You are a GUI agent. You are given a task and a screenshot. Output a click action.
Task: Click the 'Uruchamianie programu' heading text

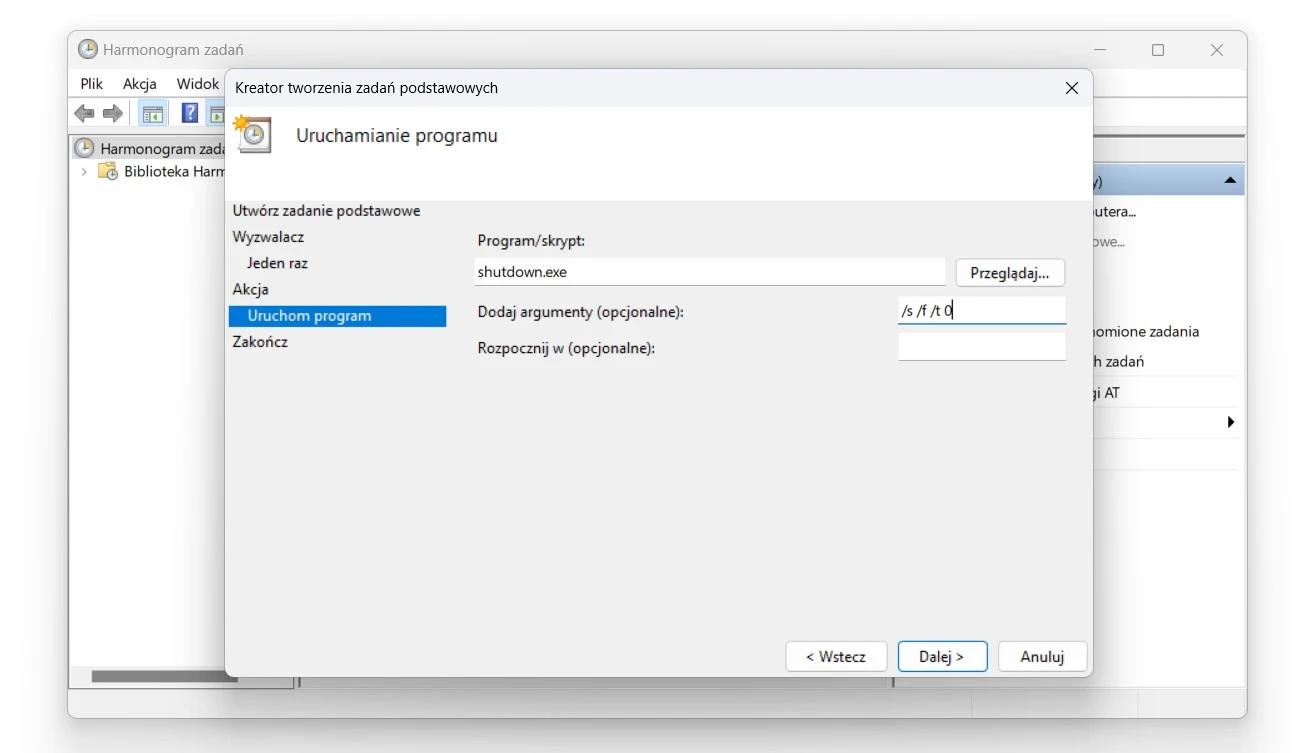pos(397,136)
